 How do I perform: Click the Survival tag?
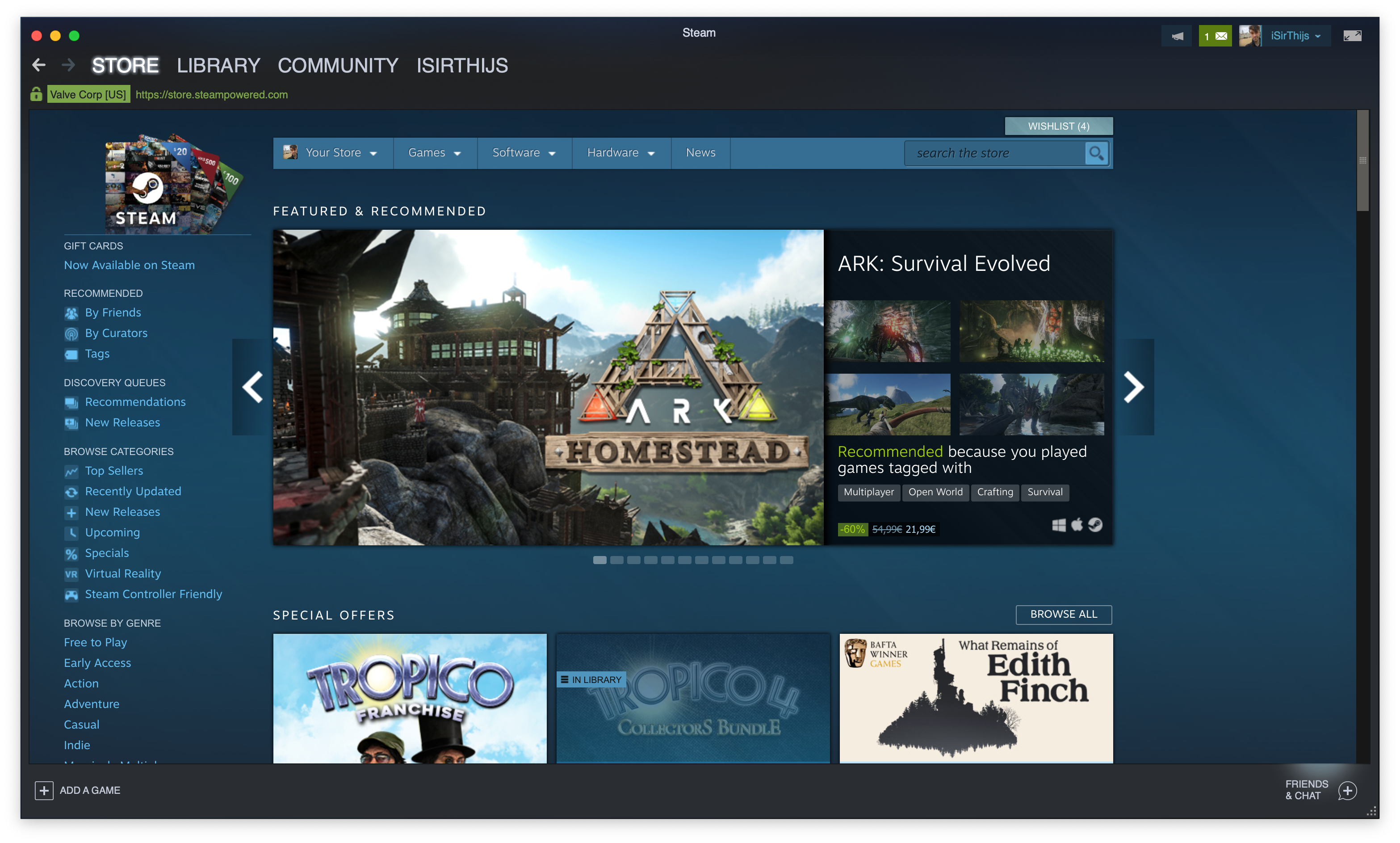[x=1044, y=492]
